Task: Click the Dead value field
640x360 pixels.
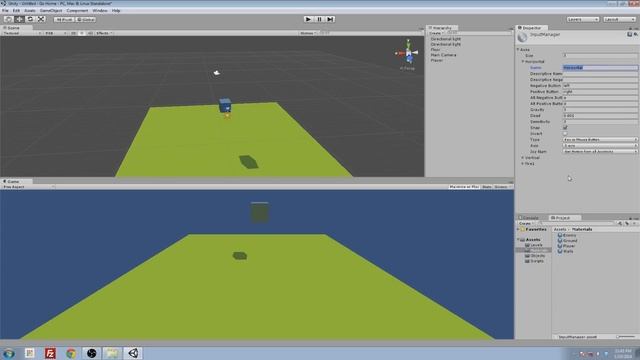Action: click(600, 116)
